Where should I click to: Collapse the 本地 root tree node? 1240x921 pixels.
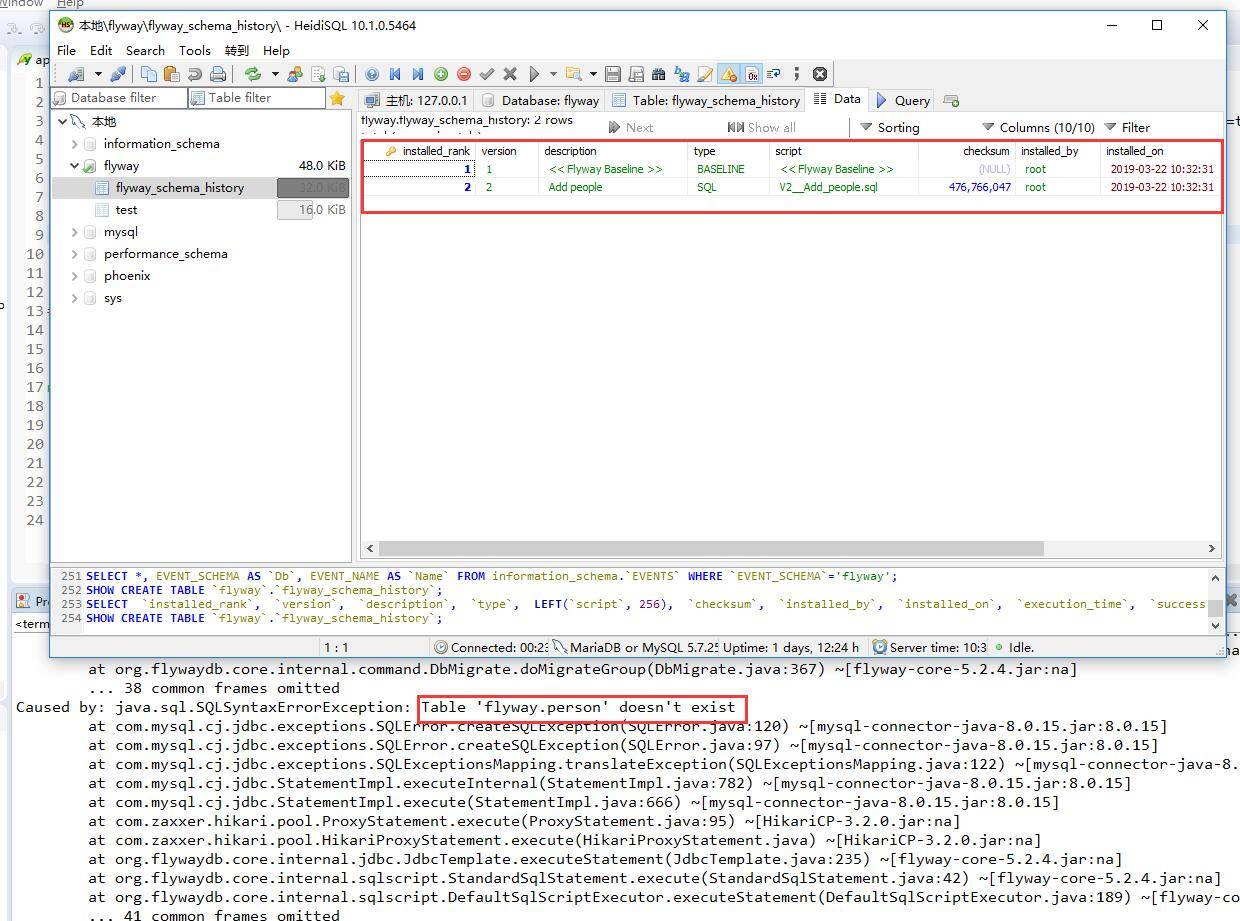(x=63, y=121)
